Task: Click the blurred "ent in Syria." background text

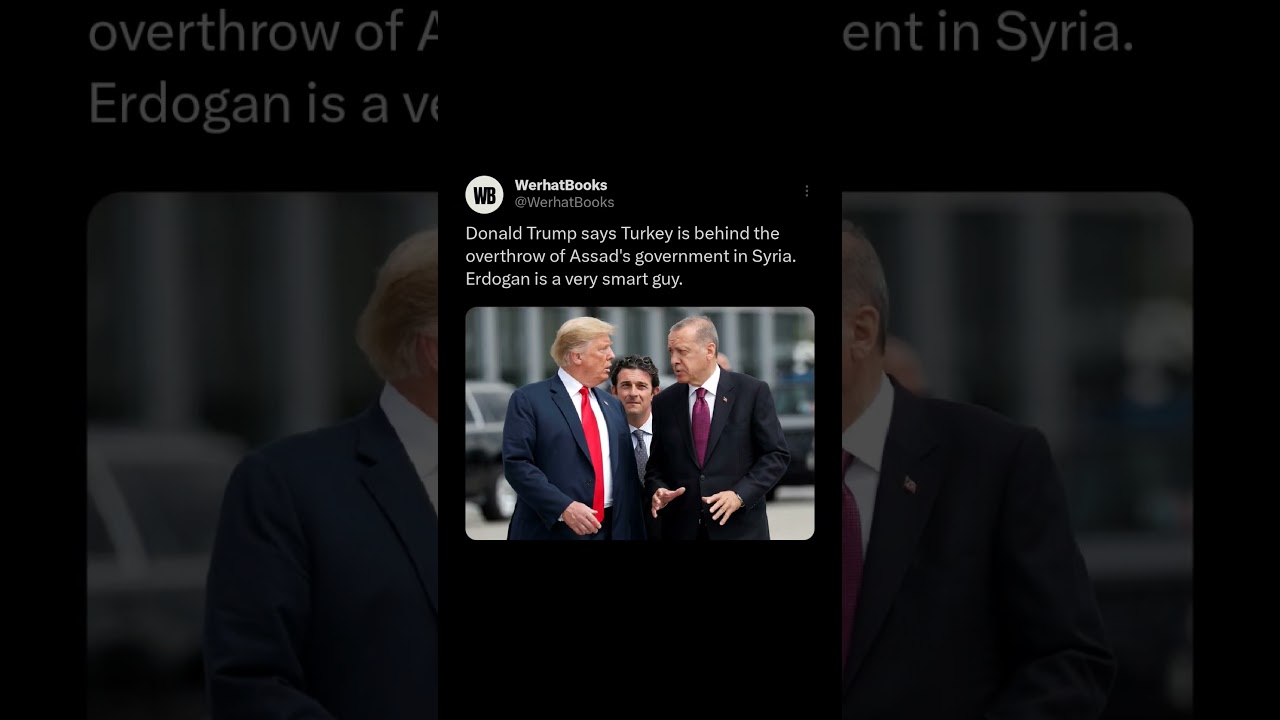Action: [988, 33]
